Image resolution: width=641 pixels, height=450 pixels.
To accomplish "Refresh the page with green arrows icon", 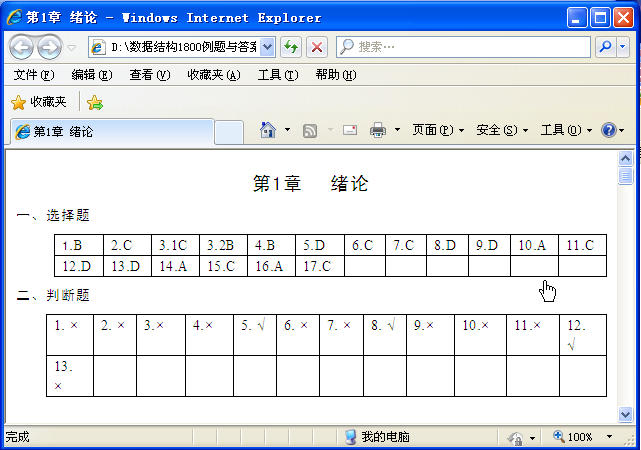I will [291, 47].
